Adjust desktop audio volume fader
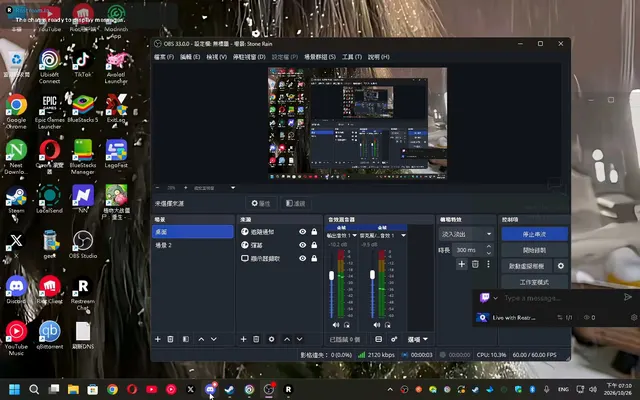Viewport: 640px width, 400px height. (x=331, y=276)
